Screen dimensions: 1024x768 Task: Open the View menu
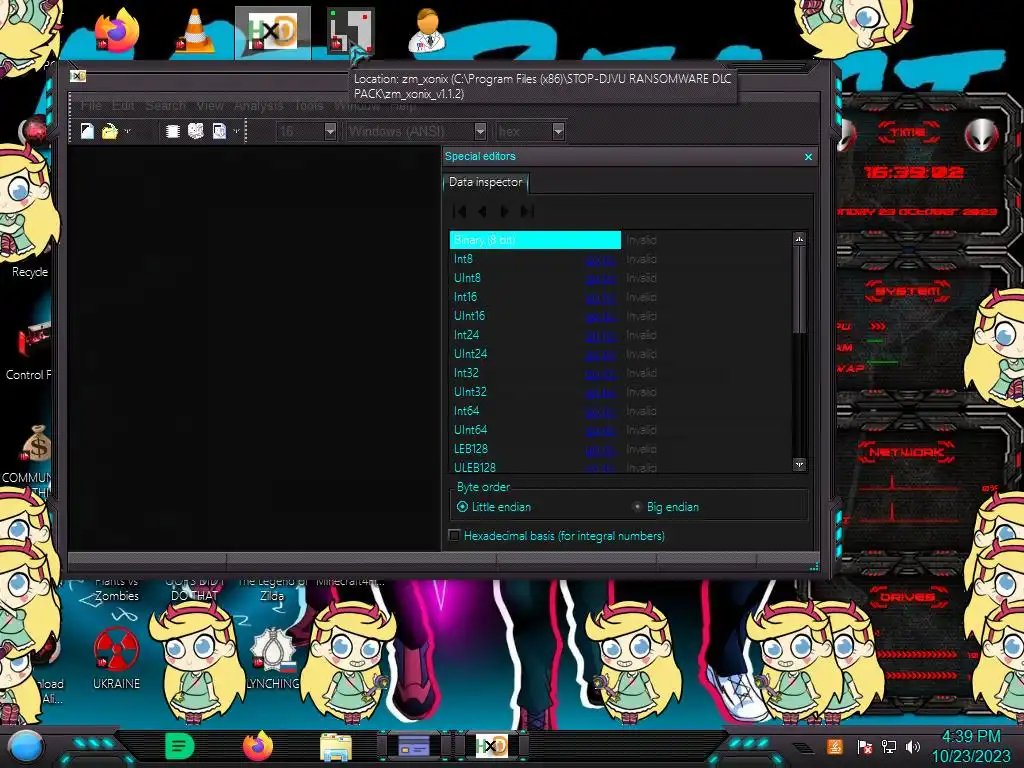click(210, 105)
